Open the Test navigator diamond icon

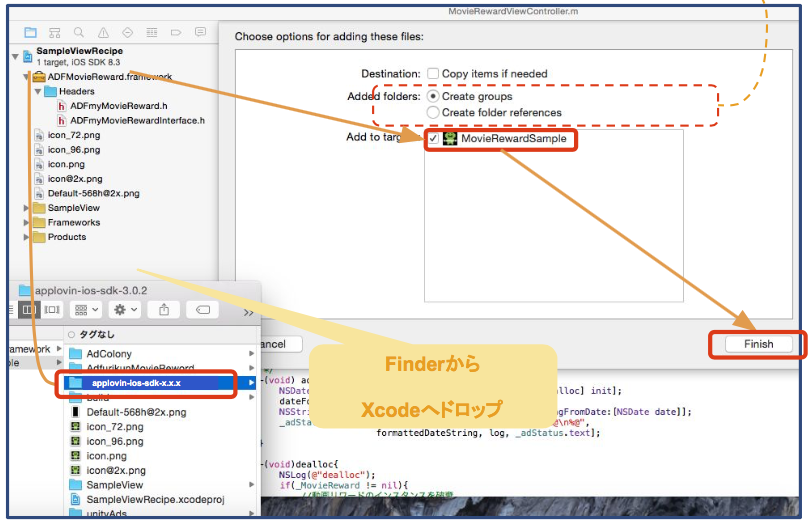tap(128, 33)
